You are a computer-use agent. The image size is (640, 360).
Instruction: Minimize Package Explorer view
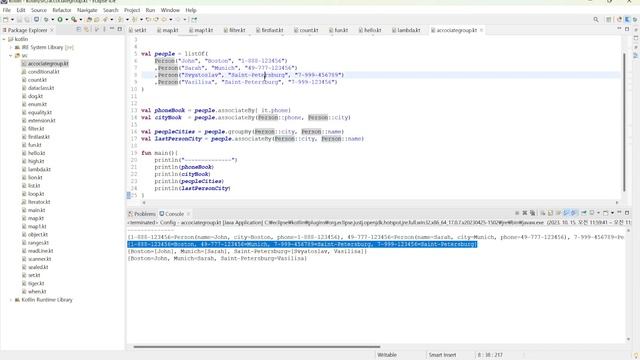coord(112,29)
